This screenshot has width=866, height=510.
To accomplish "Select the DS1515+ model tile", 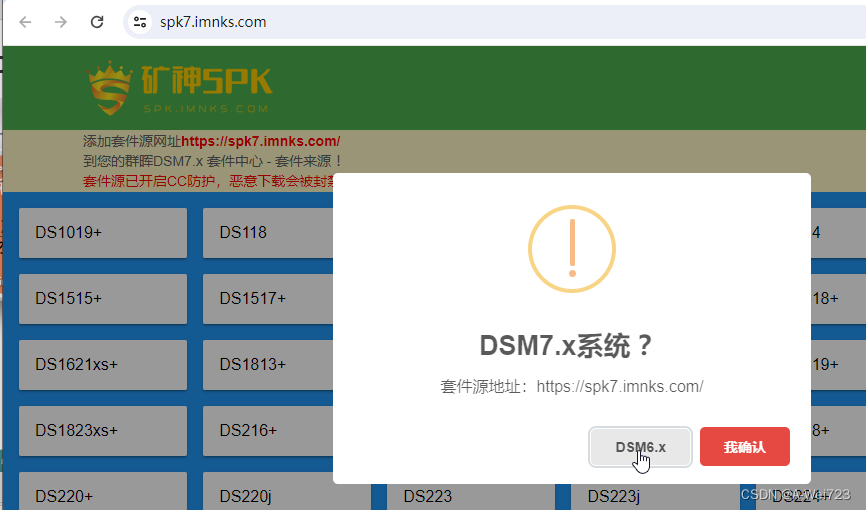I will pos(103,299).
